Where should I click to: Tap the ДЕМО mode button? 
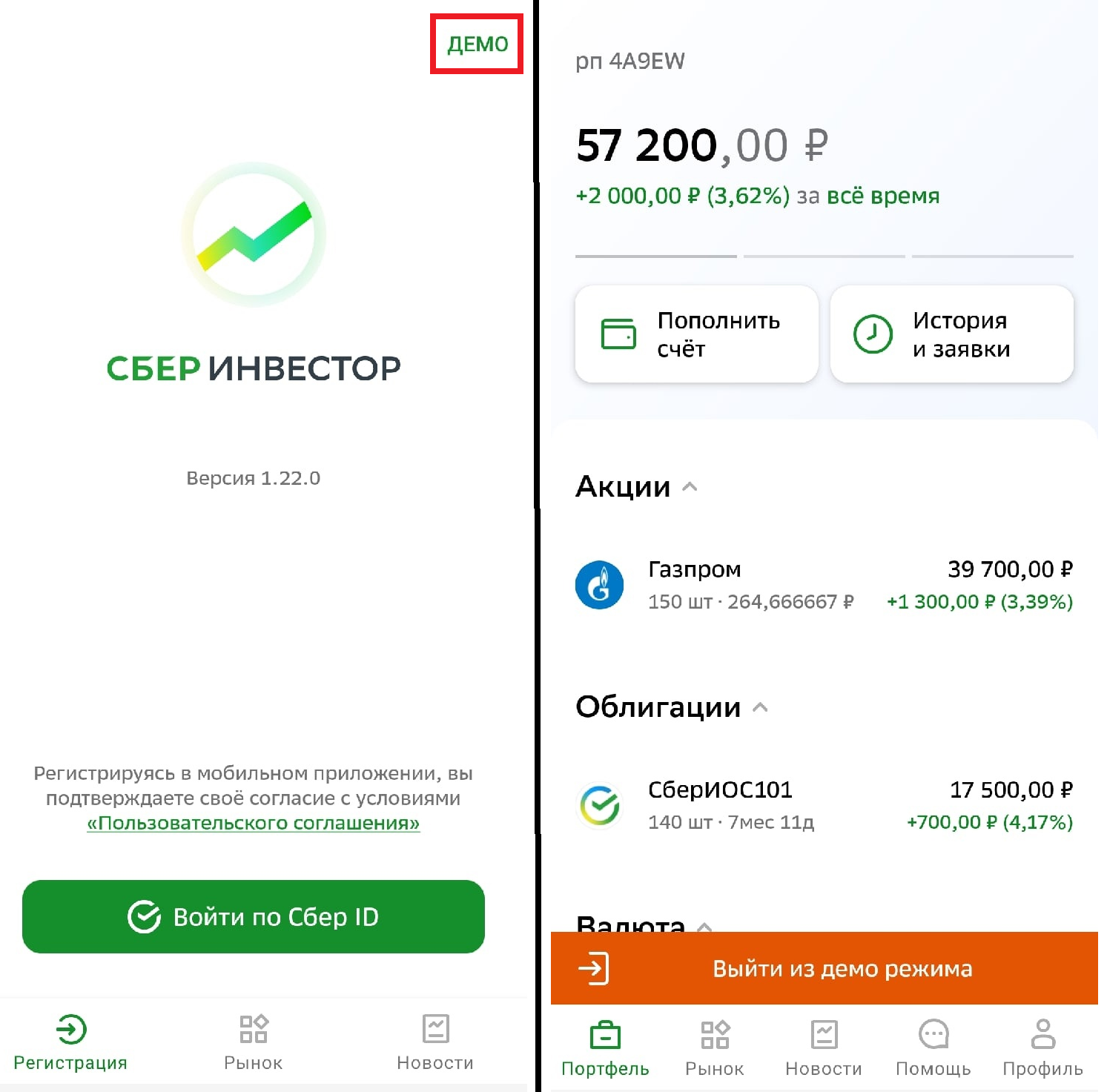coord(478,44)
